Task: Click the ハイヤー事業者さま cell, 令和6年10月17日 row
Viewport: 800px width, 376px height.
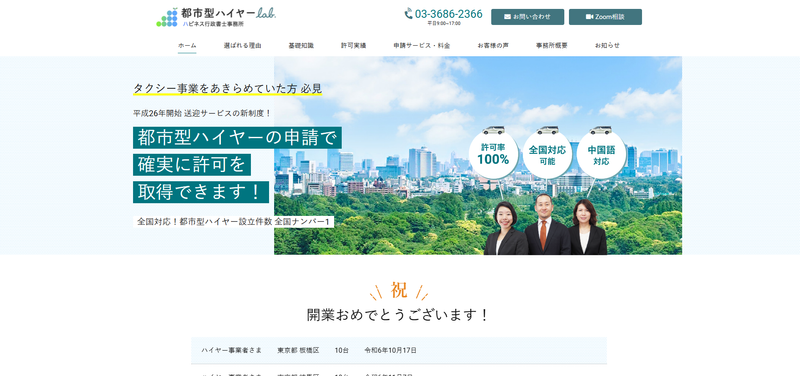Action: pyautogui.click(x=232, y=350)
